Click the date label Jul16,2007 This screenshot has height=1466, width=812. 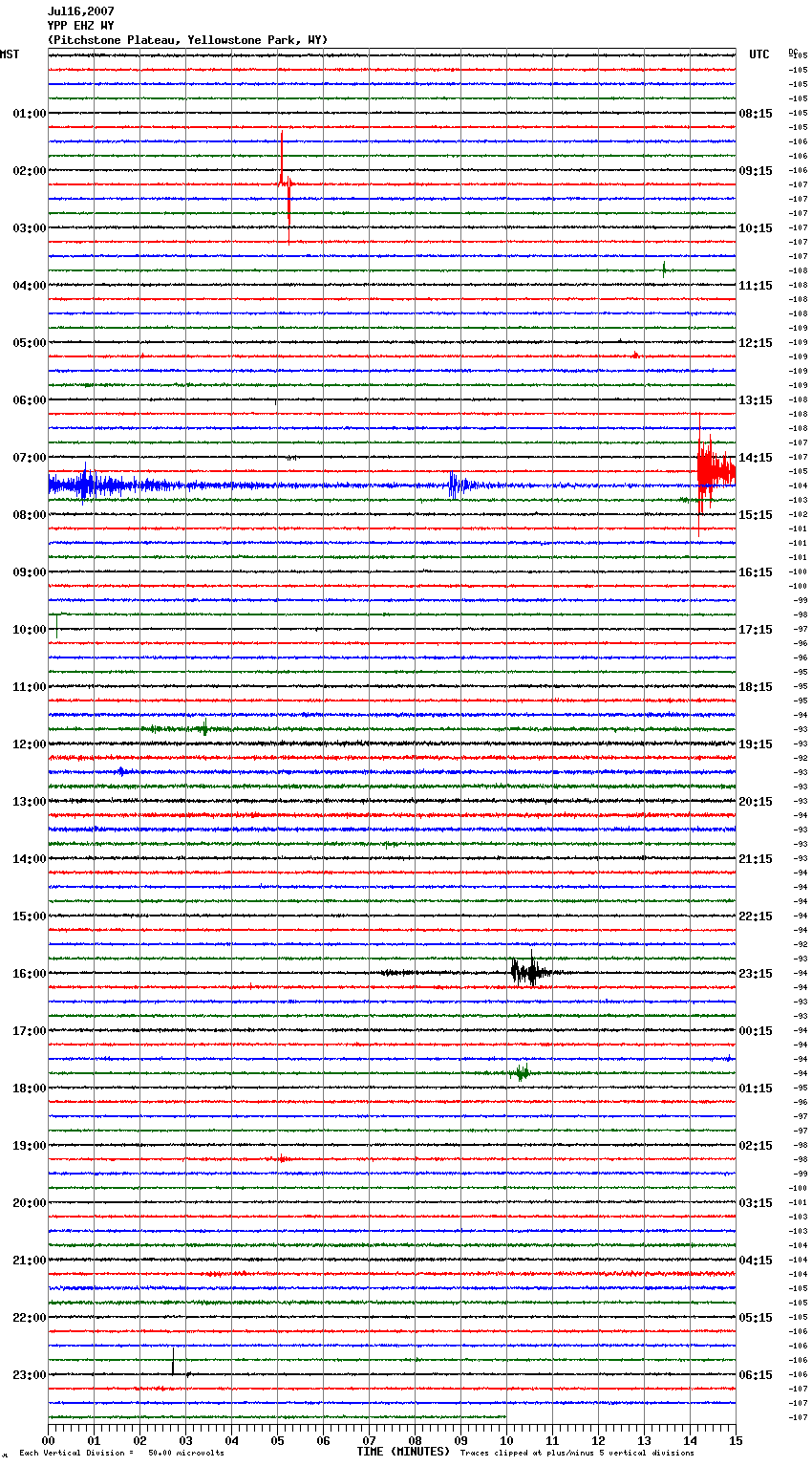point(80,11)
